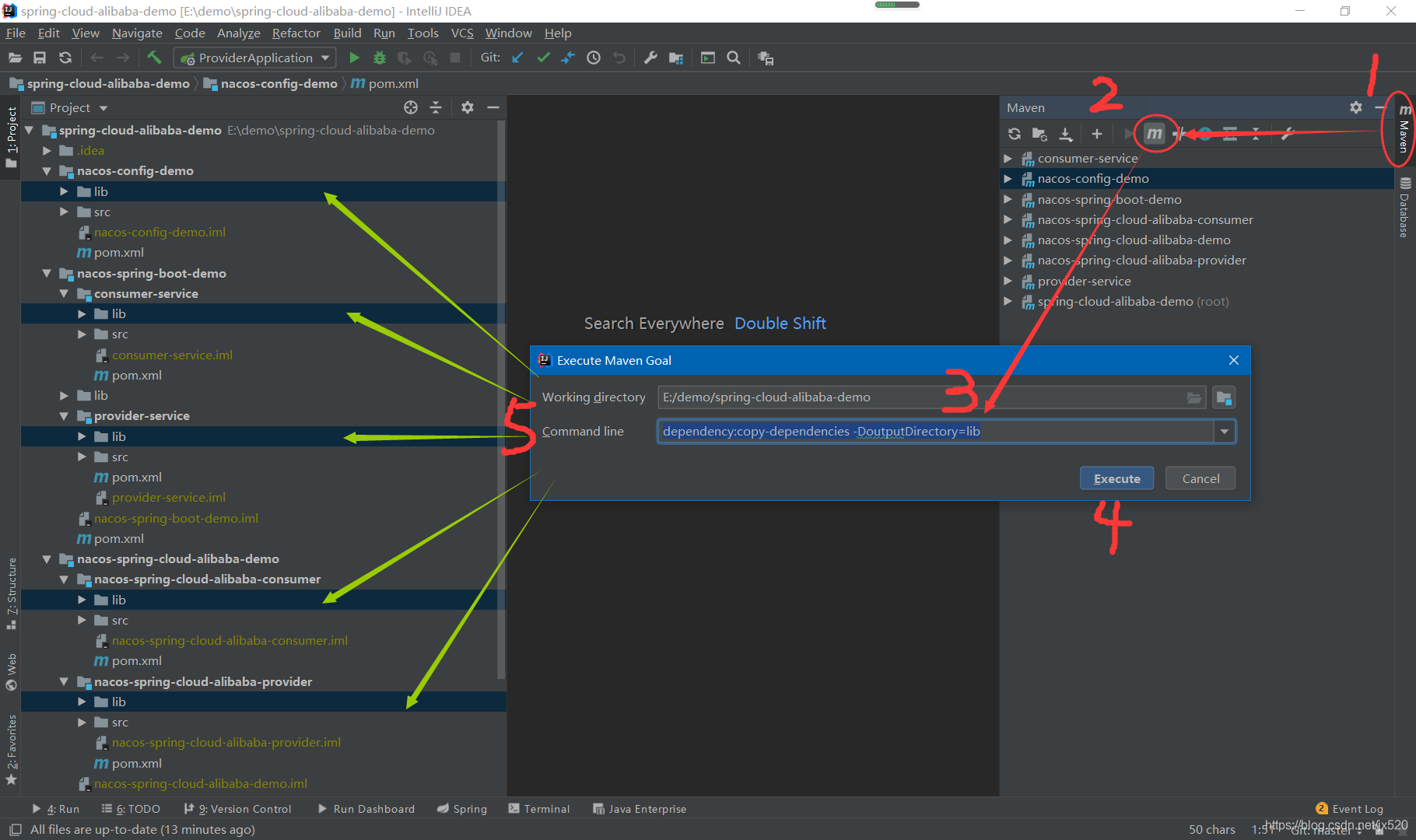1416x840 pixels.
Task: Open the Version Control tool window tab
Action: (x=237, y=809)
